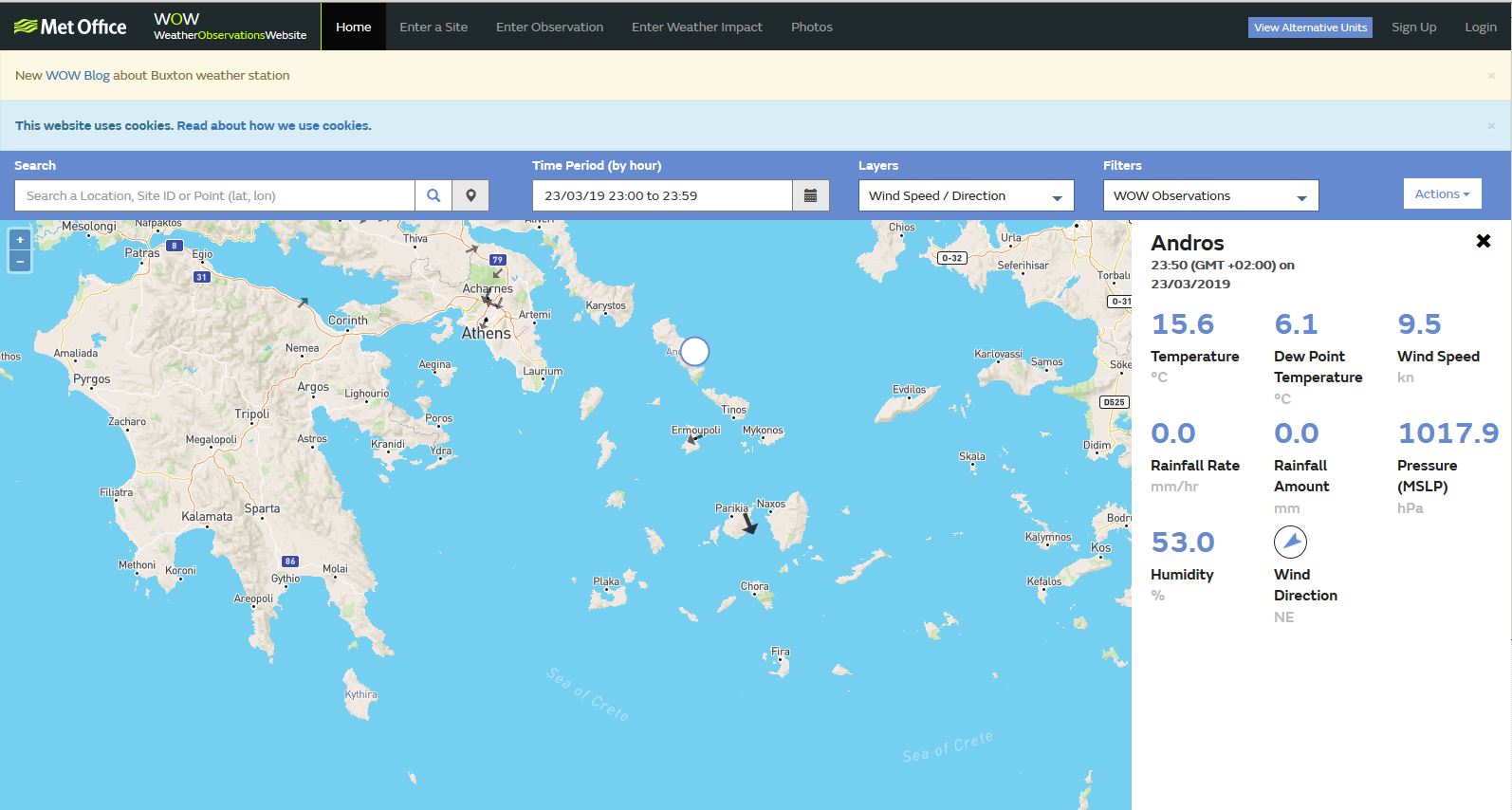This screenshot has height=810, width=1512.
Task: Click the Samos label on the map
Action: 1046,362
